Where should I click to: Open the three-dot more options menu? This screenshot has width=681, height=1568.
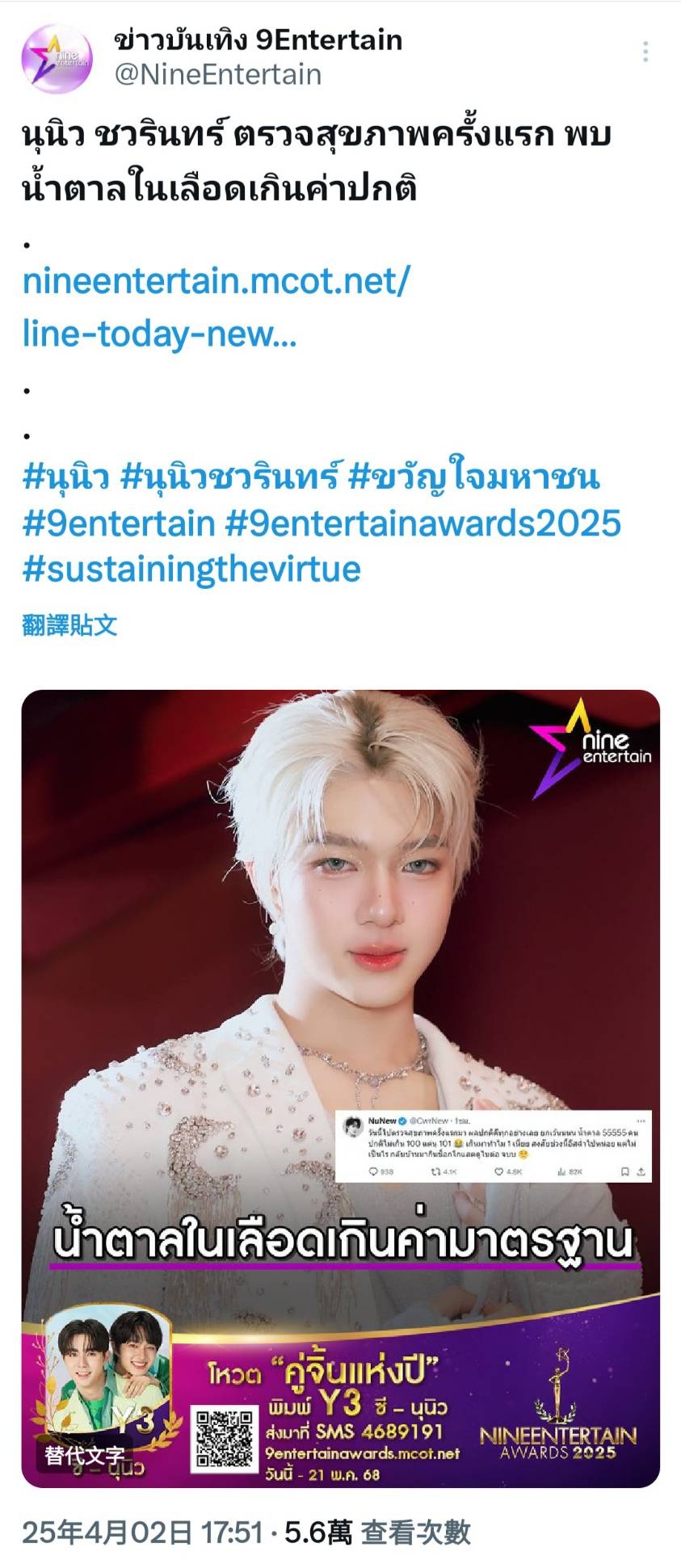tap(645, 52)
